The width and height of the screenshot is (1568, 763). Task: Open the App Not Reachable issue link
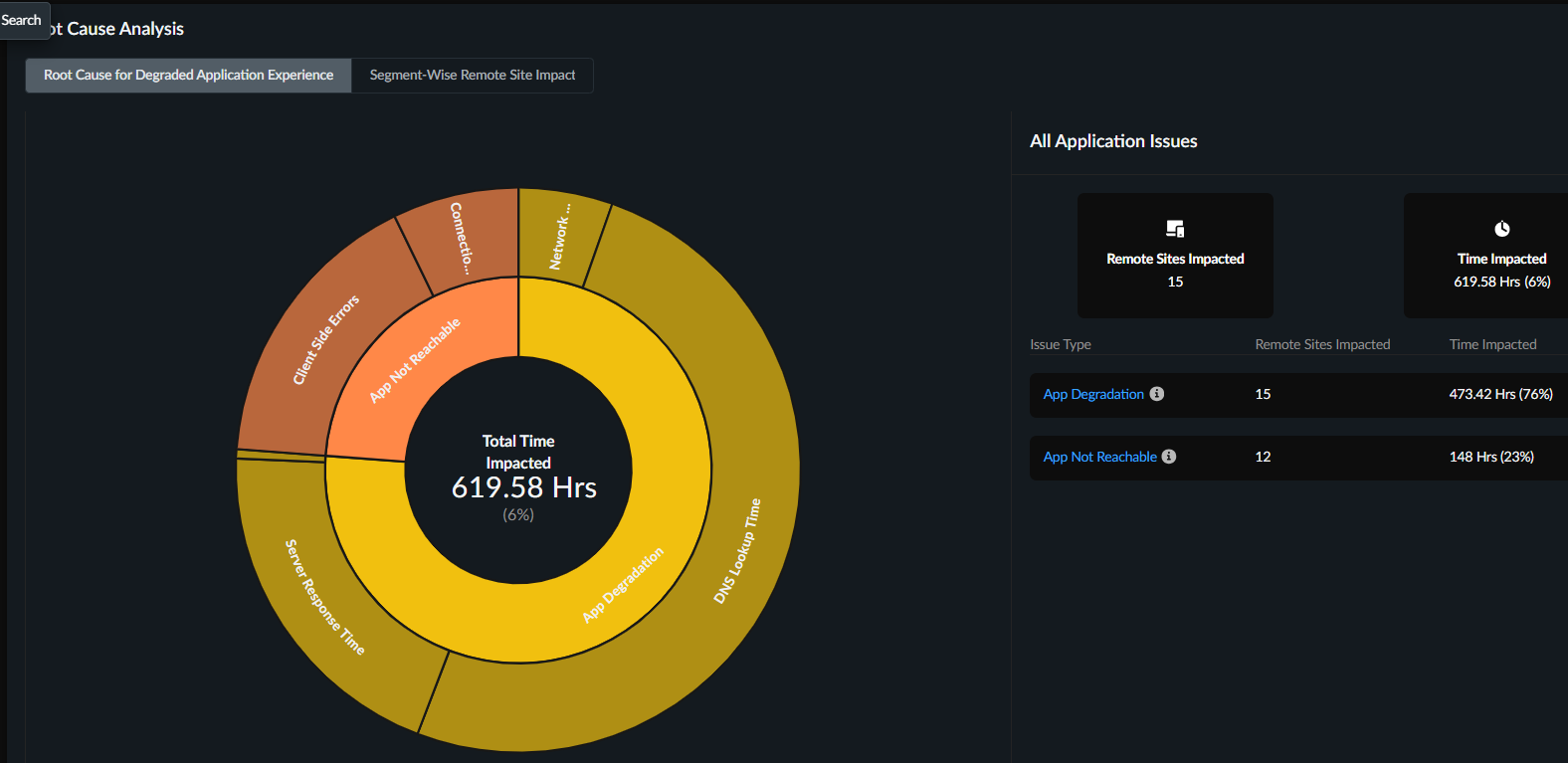click(x=1099, y=457)
